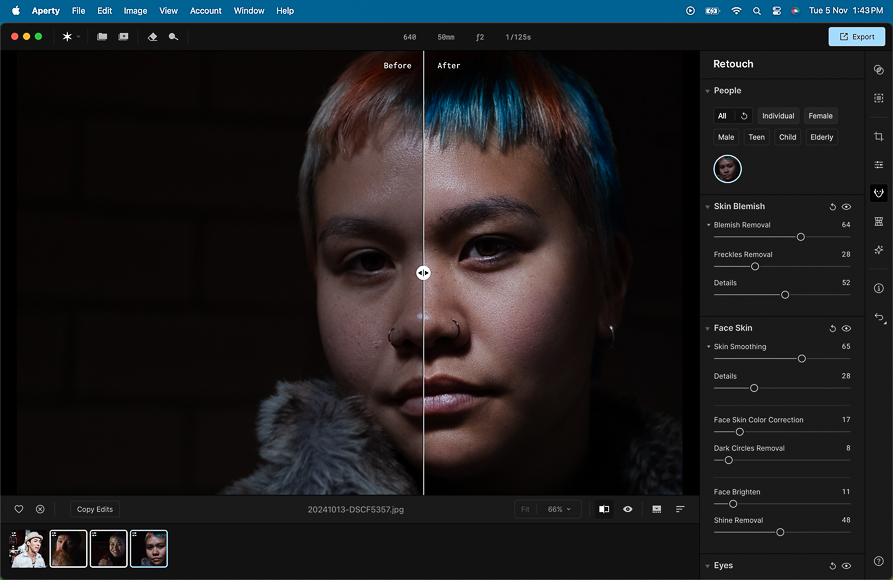893x580 pixels.
Task: Select the Eraser tool in the toolbar
Action: point(152,37)
